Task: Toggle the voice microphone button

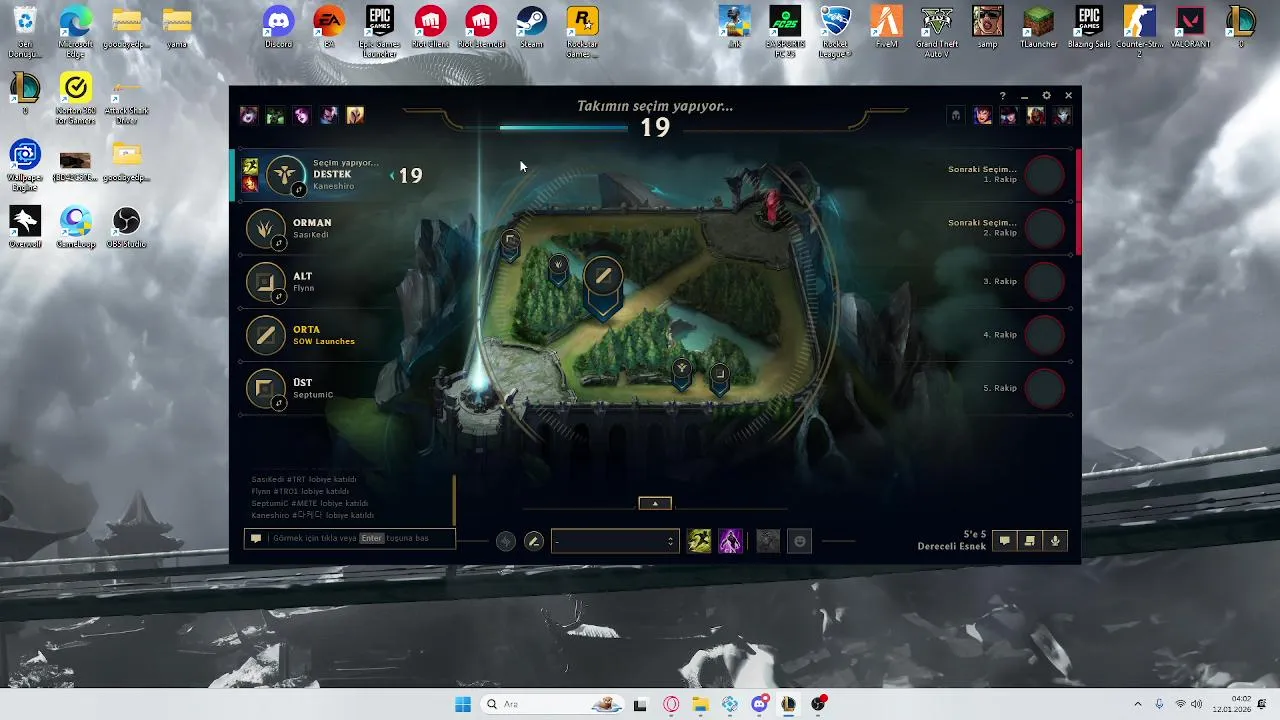Action: coord(1054,541)
